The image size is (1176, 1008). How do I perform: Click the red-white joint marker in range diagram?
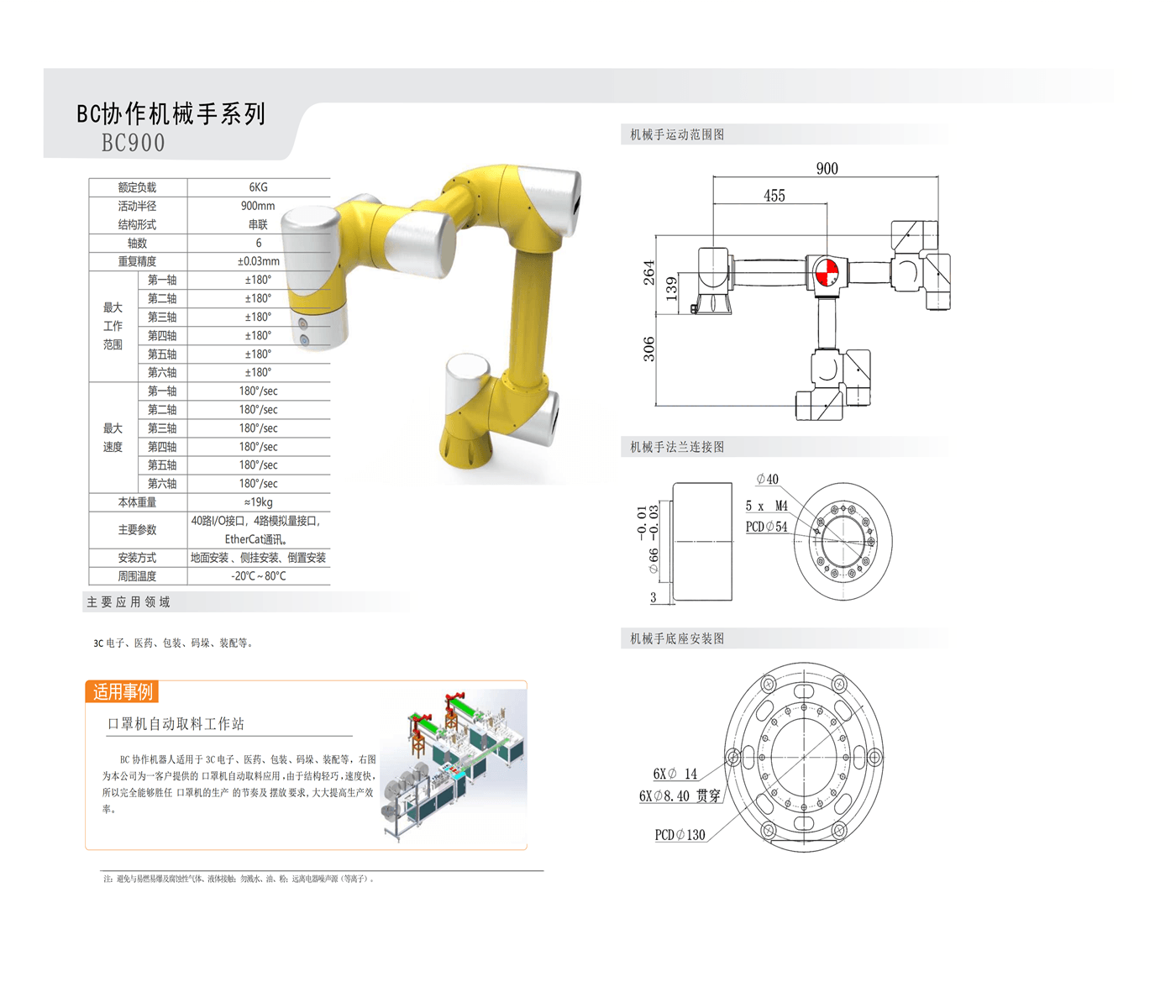coord(827,273)
